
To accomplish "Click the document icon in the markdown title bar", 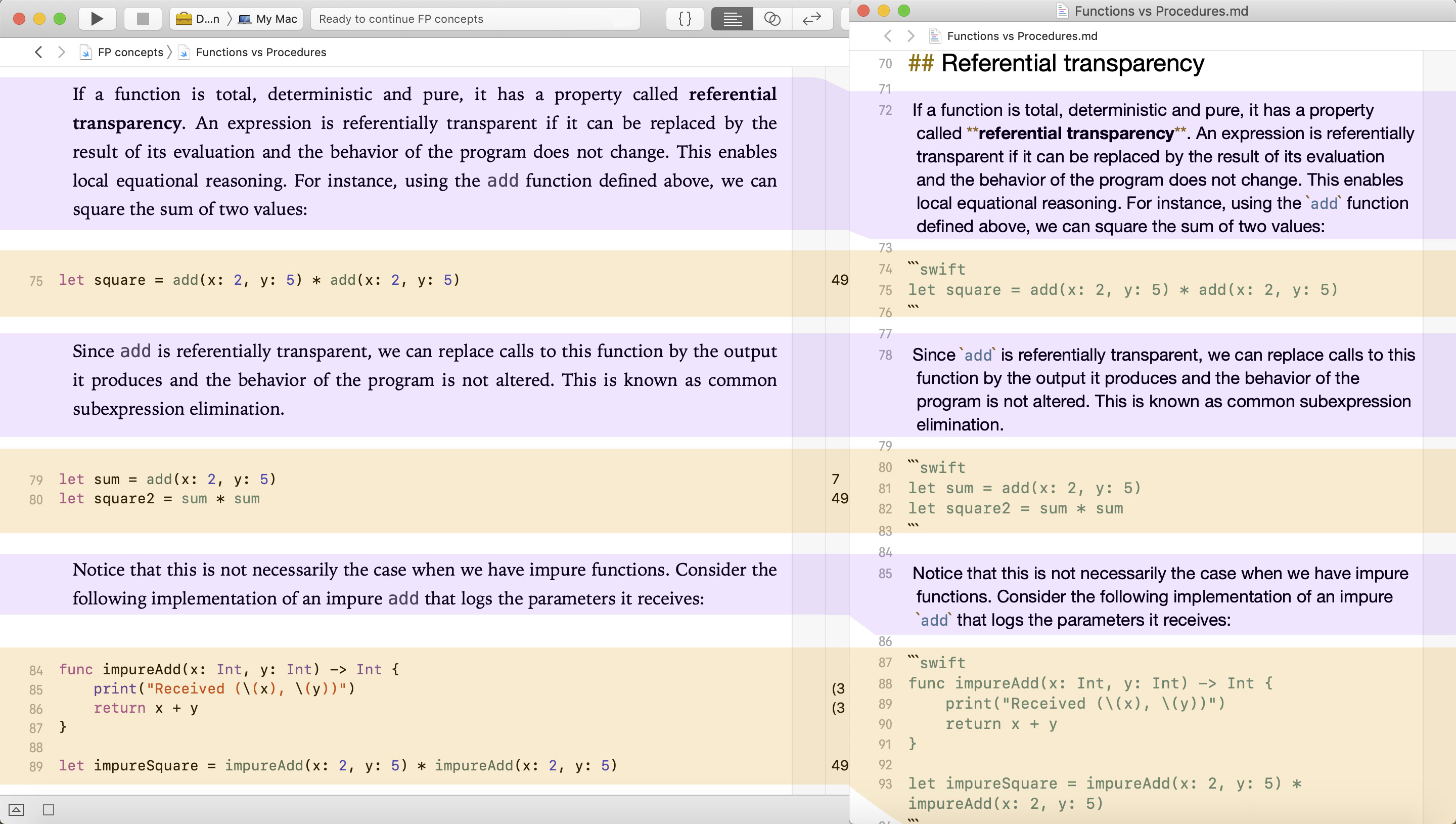I will pos(1063,11).
